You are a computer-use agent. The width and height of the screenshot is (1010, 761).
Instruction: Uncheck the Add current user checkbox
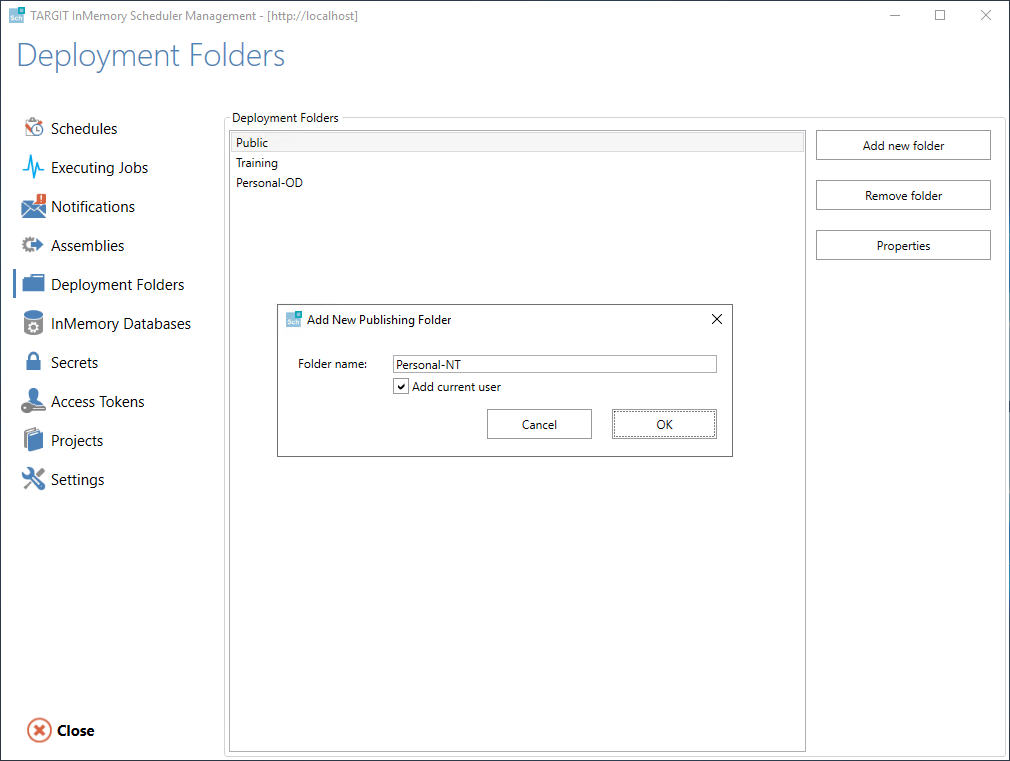[x=401, y=387]
